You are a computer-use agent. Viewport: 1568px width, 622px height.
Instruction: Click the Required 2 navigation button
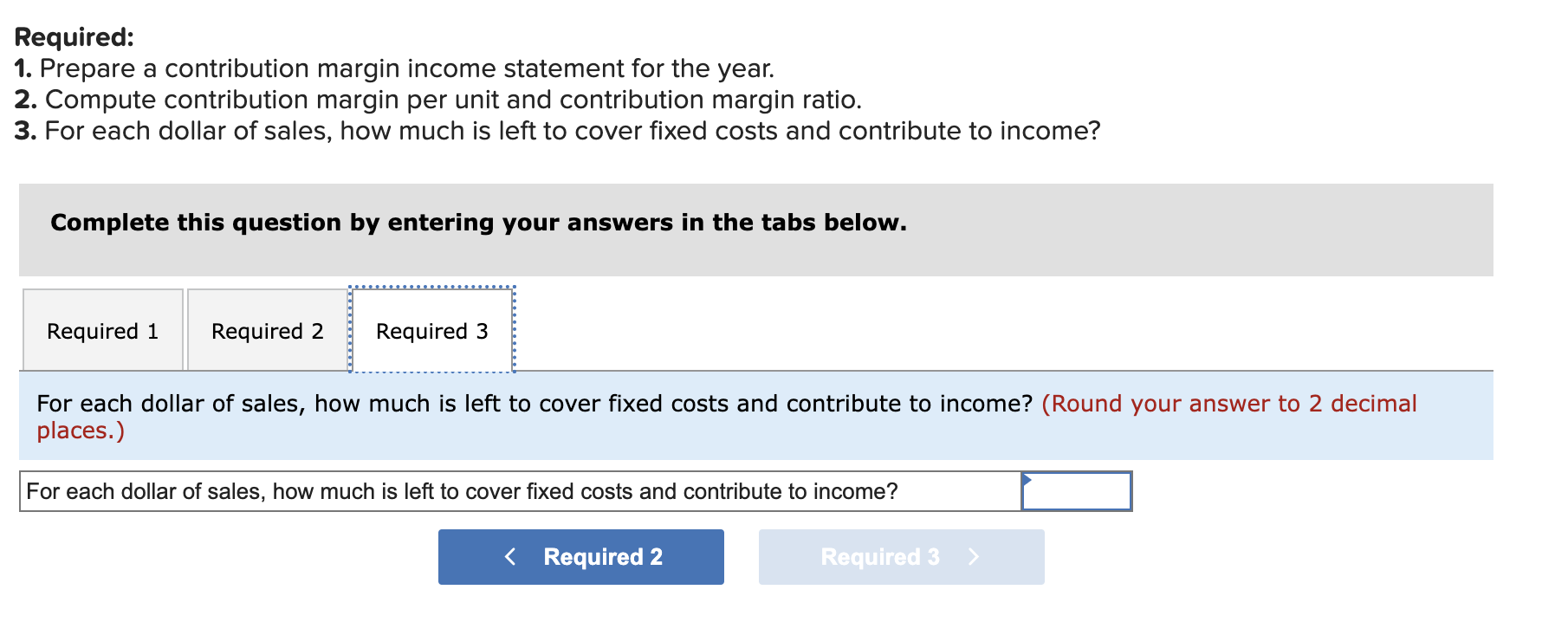point(580,557)
